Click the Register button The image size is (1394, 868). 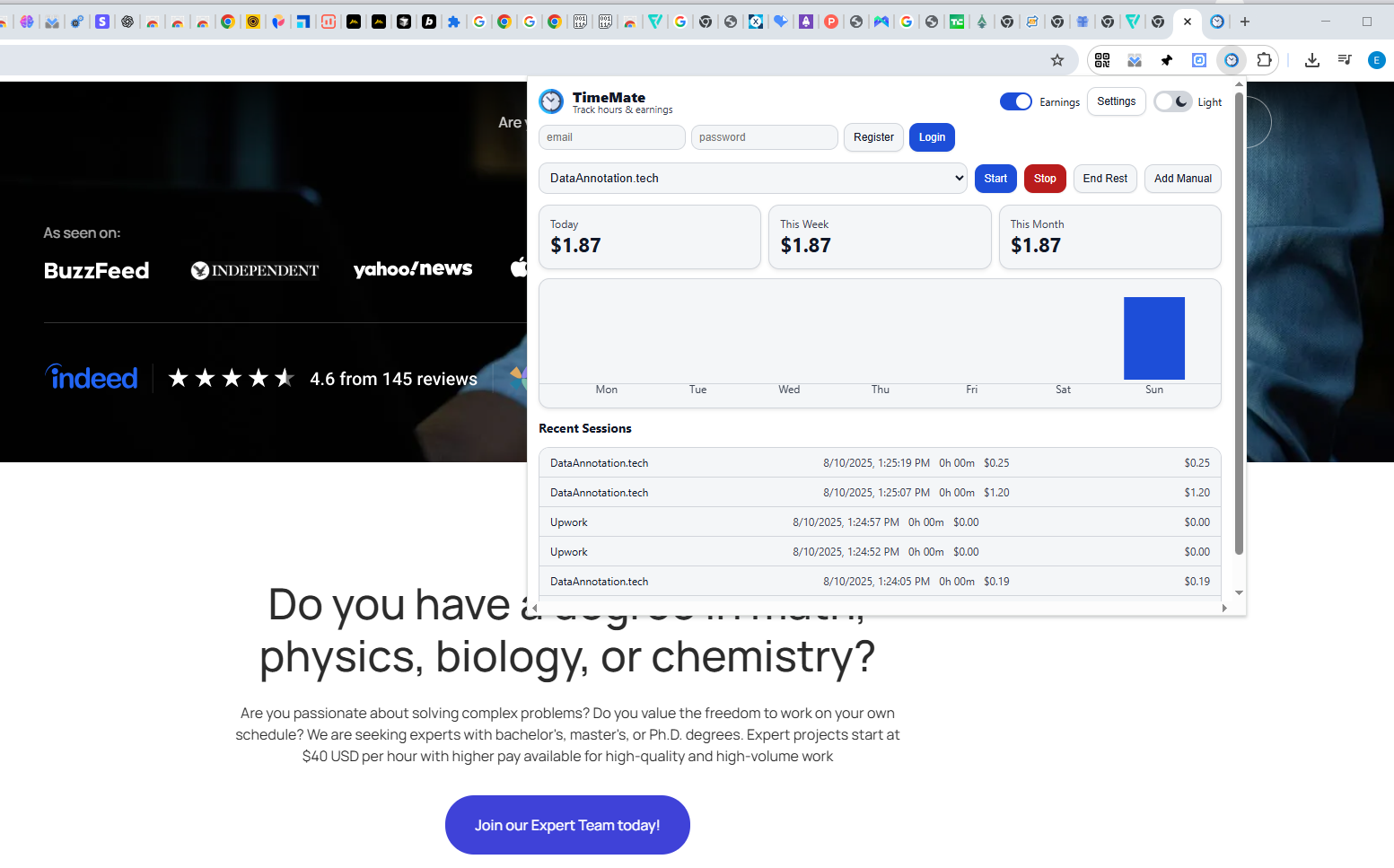pos(873,137)
